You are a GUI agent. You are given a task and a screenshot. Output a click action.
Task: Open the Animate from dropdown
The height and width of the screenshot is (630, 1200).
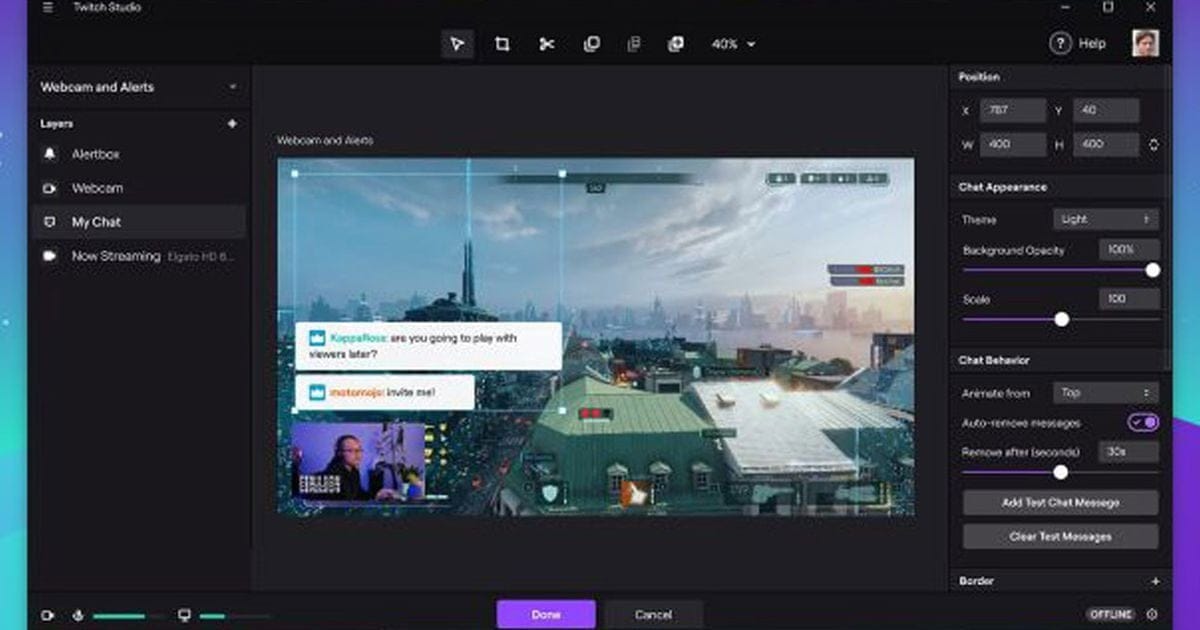1106,393
